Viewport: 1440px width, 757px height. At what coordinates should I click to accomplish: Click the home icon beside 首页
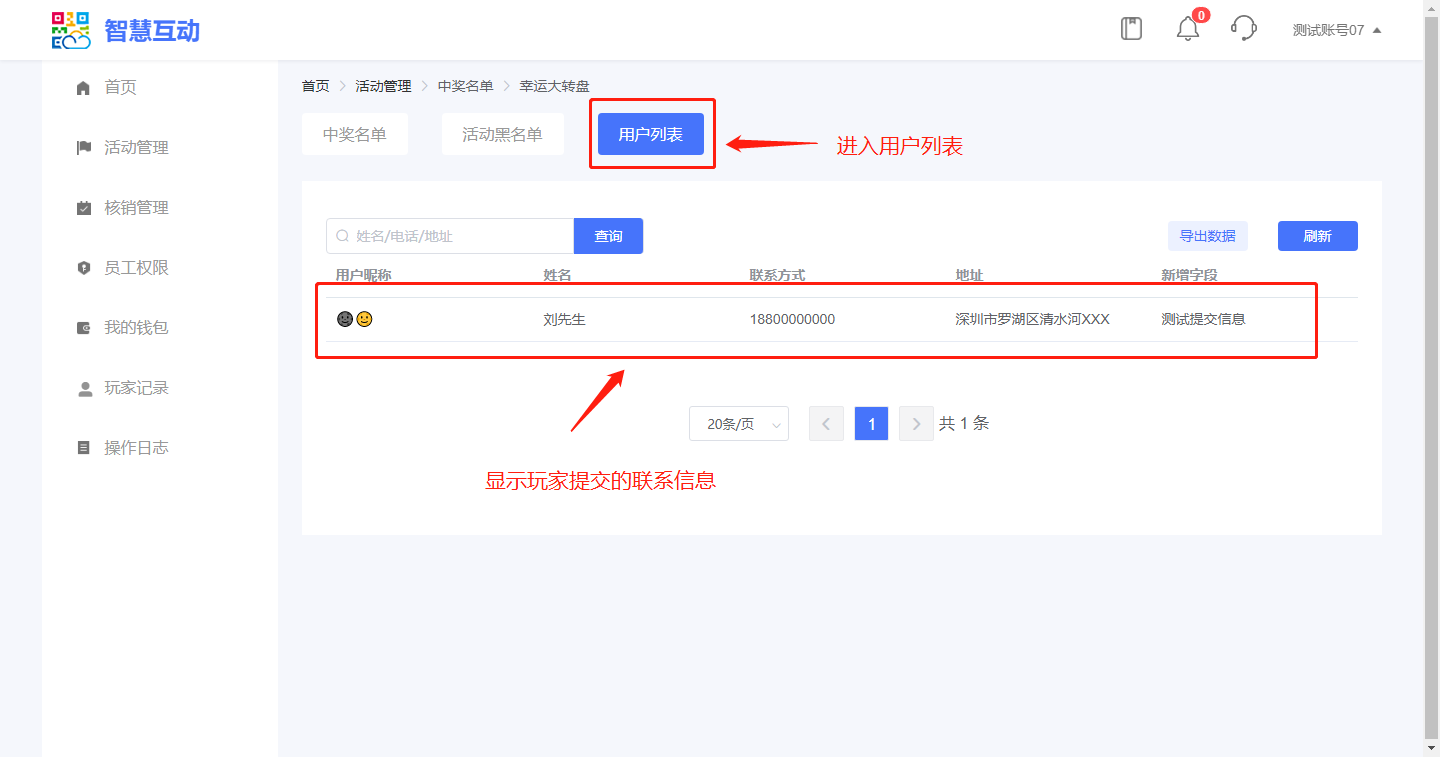point(84,88)
